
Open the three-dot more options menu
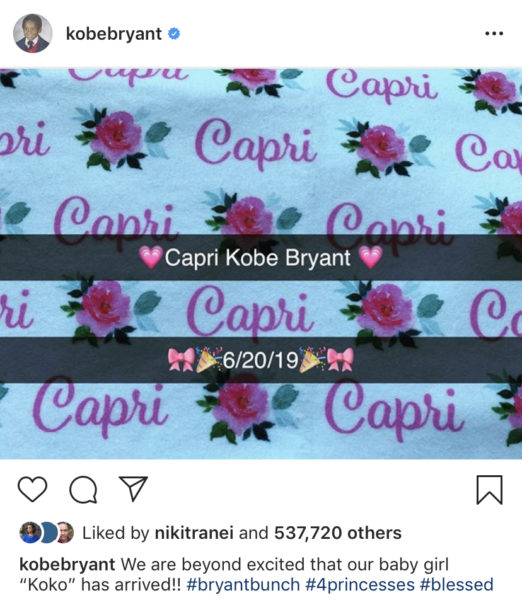point(494,34)
